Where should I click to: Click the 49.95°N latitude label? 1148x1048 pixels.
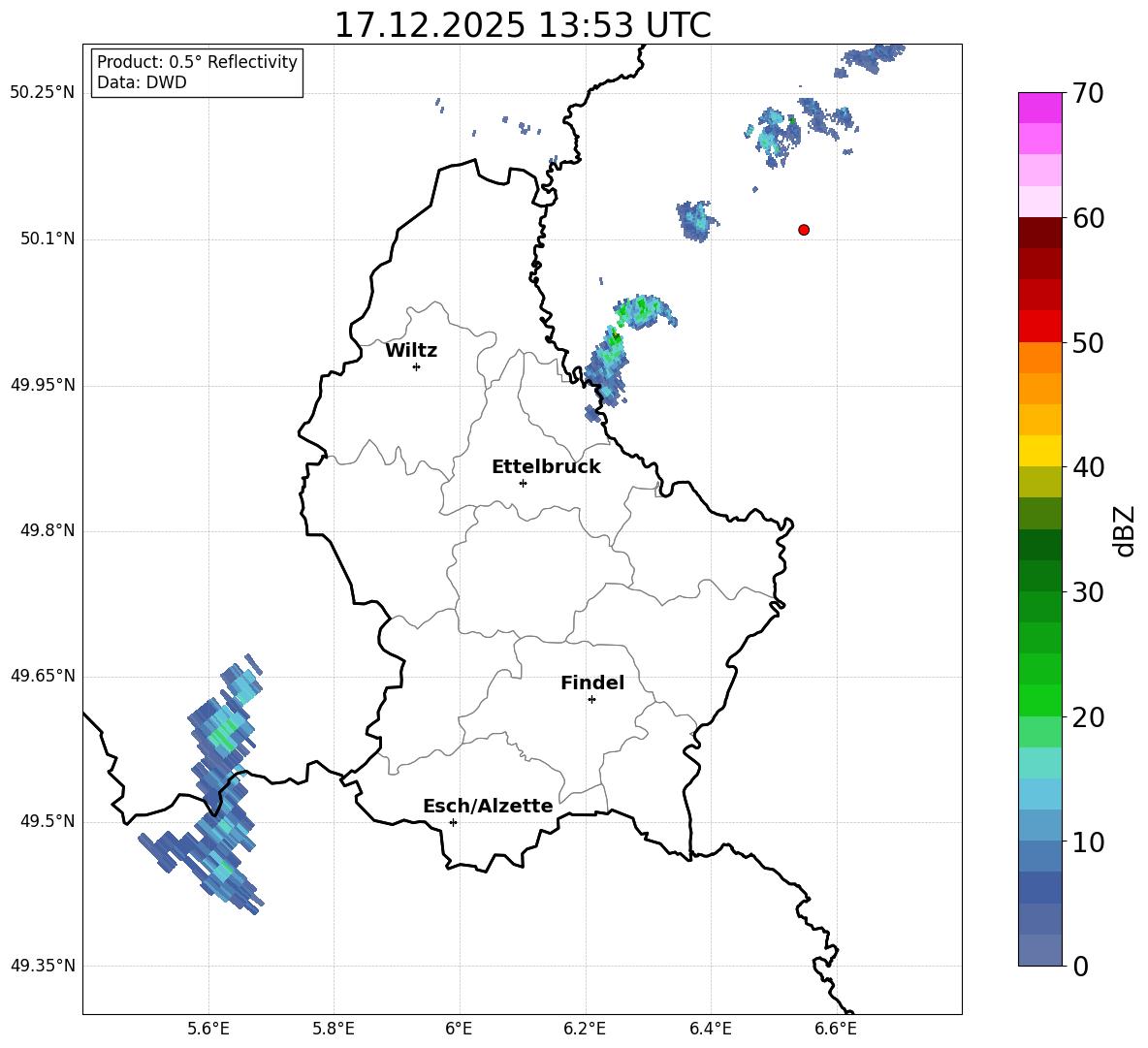click(x=43, y=385)
